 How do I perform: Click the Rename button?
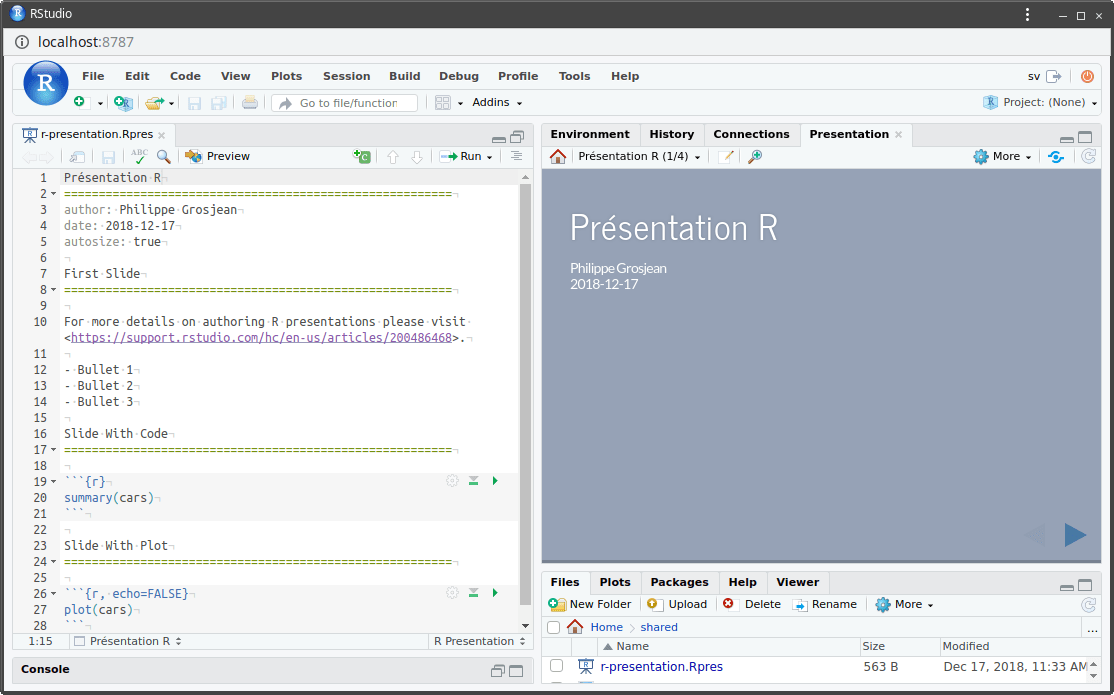(825, 605)
